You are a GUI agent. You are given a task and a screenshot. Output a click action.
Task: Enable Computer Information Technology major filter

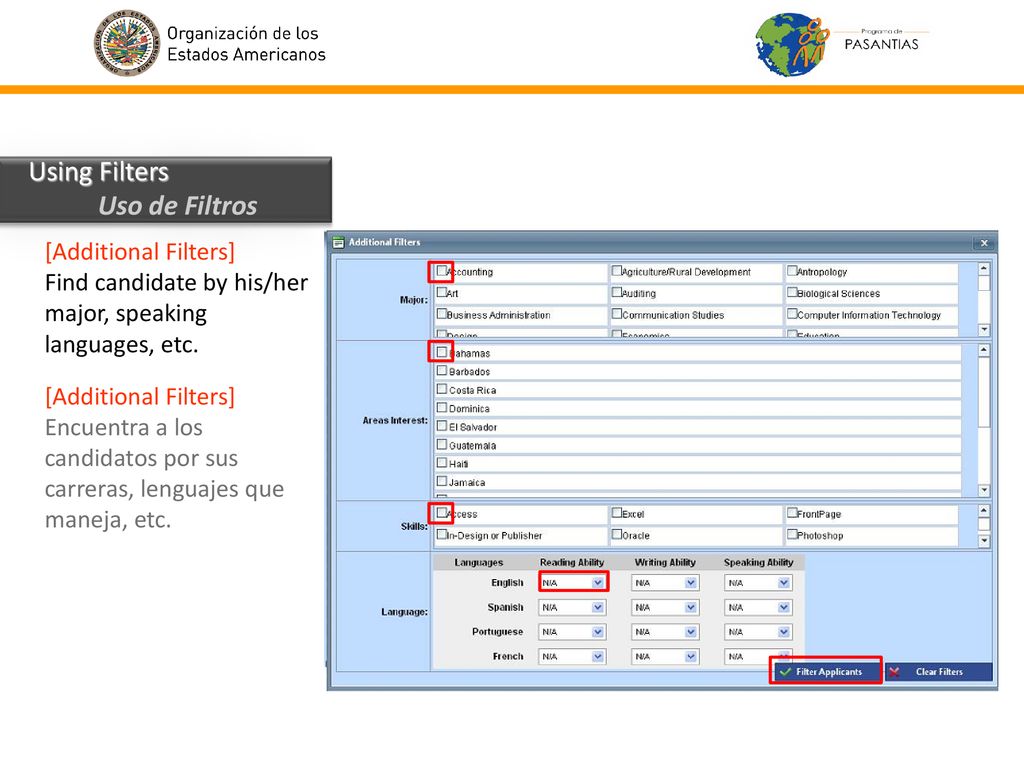[792, 313]
